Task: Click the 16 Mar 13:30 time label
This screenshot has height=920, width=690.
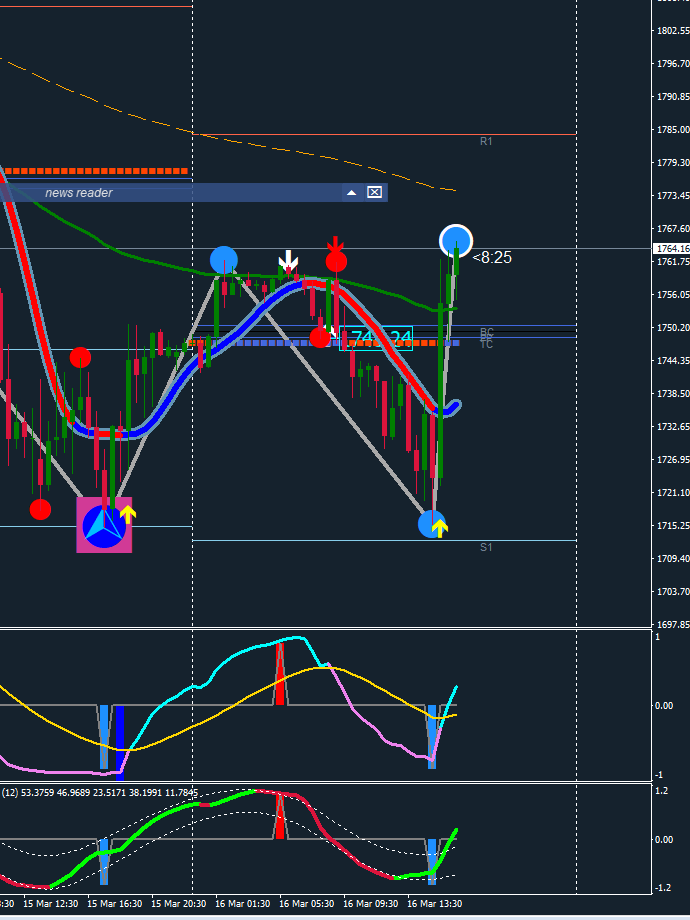Action: pyautogui.click(x=435, y=904)
